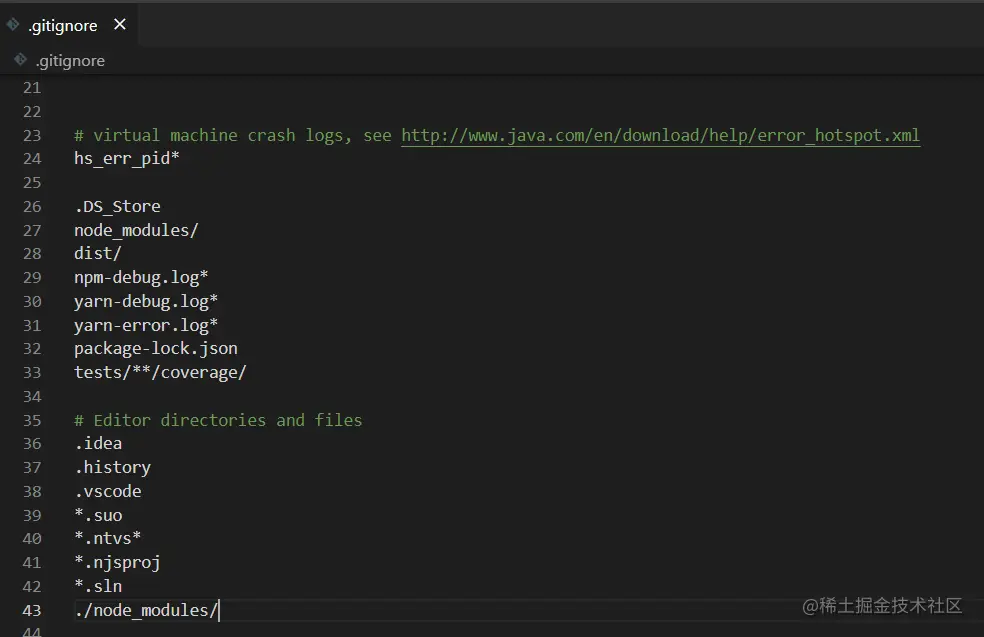The height and width of the screenshot is (637, 984).
Task: Click the '.idea' entry
Action: tap(99, 444)
